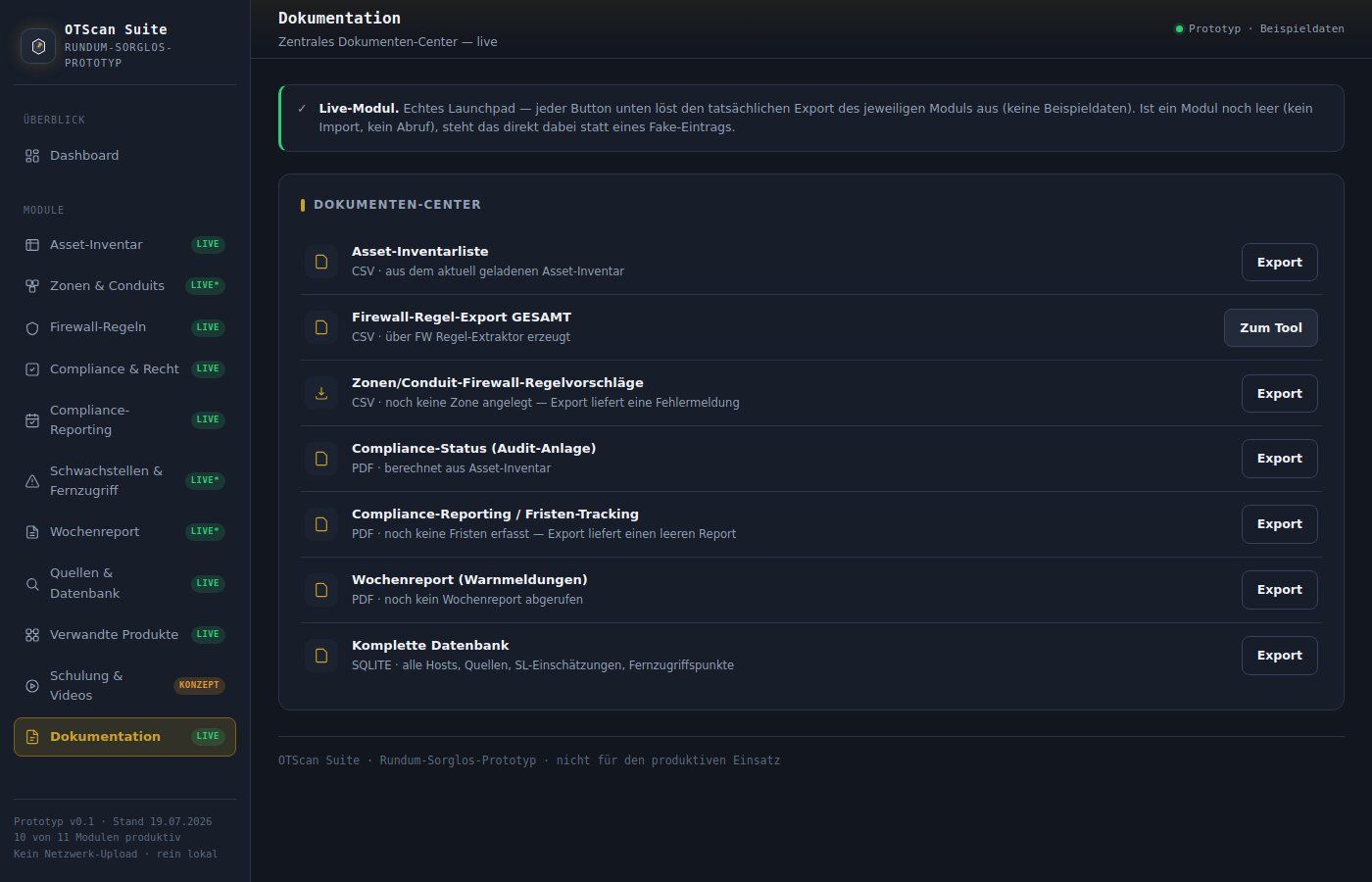Click the Dashboard grid icon

(32, 156)
